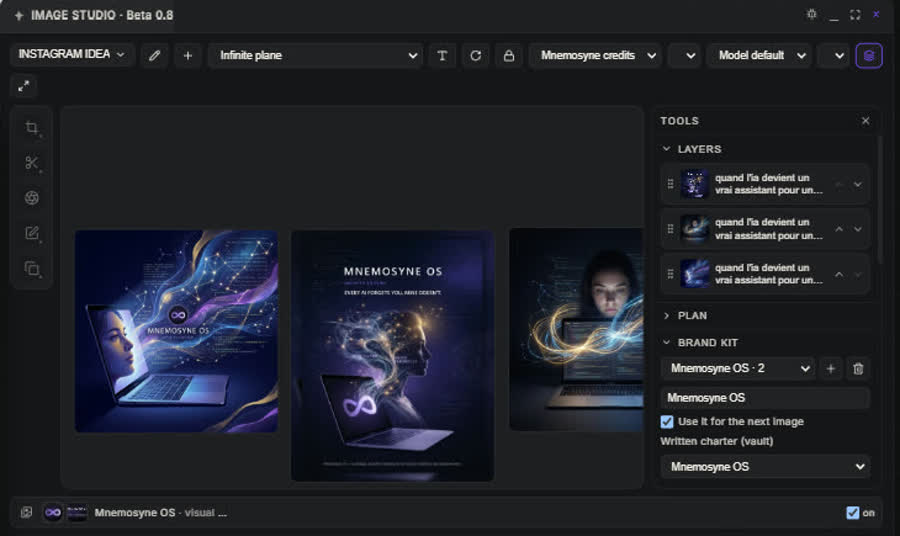Click the plus new project icon
The image size is (900, 536).
[x=188, y=56]
